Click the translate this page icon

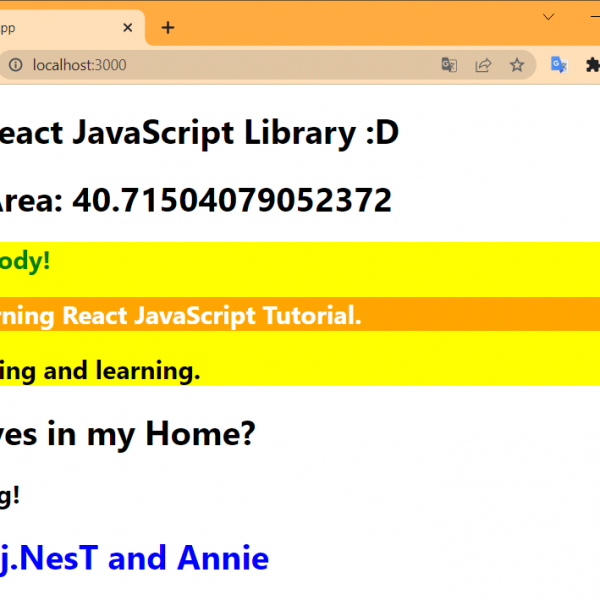(450, 65)
